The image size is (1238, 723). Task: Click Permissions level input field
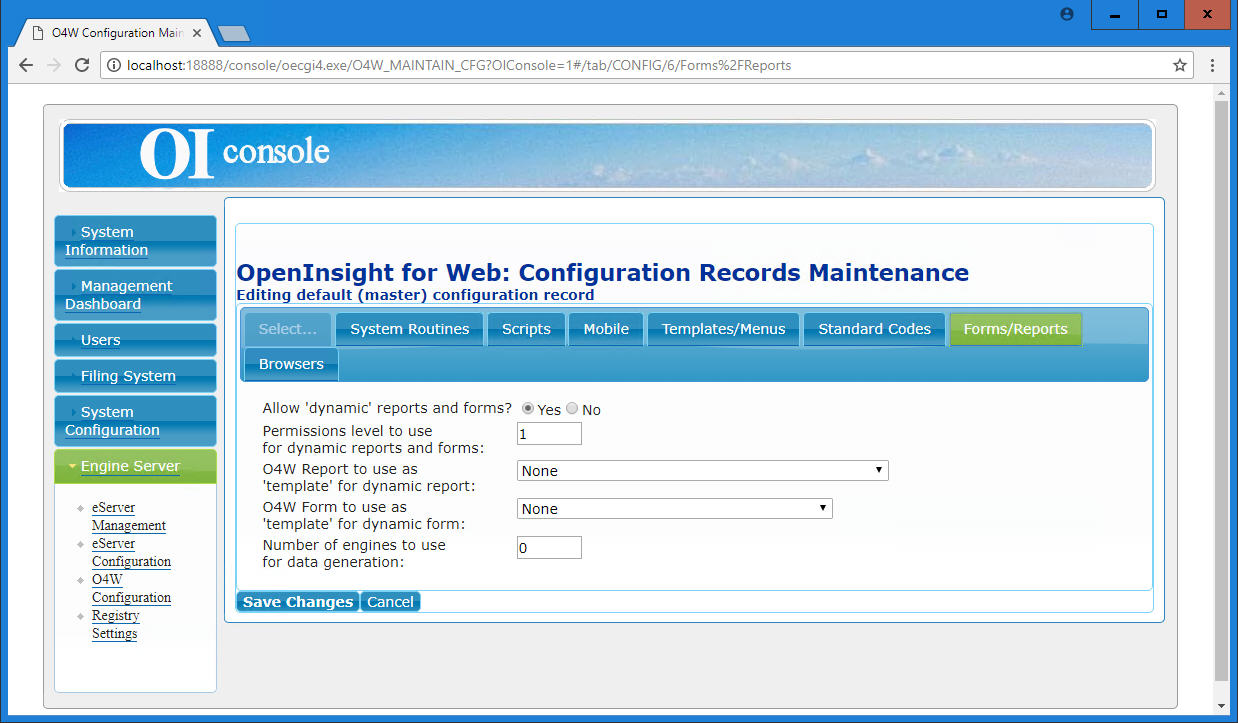point(549,433)
